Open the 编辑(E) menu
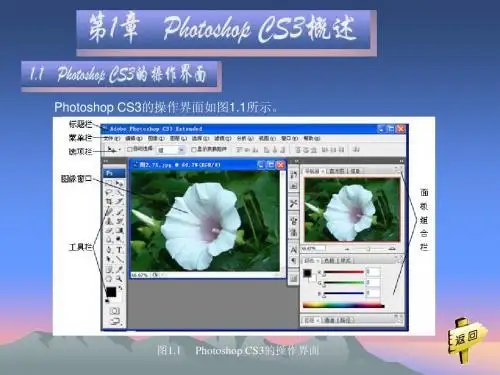The height and width of the screenshot is (375, 500). coord(134,138)
